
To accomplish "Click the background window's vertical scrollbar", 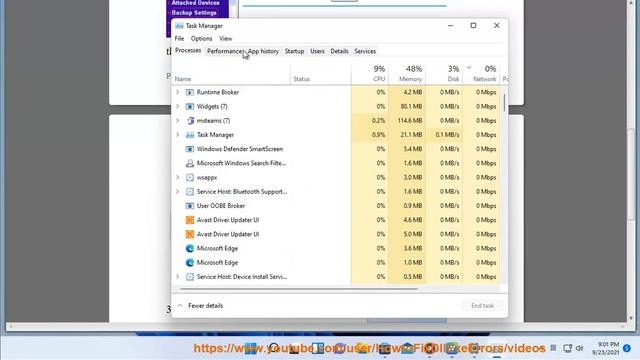I will [x=631, y=176].
